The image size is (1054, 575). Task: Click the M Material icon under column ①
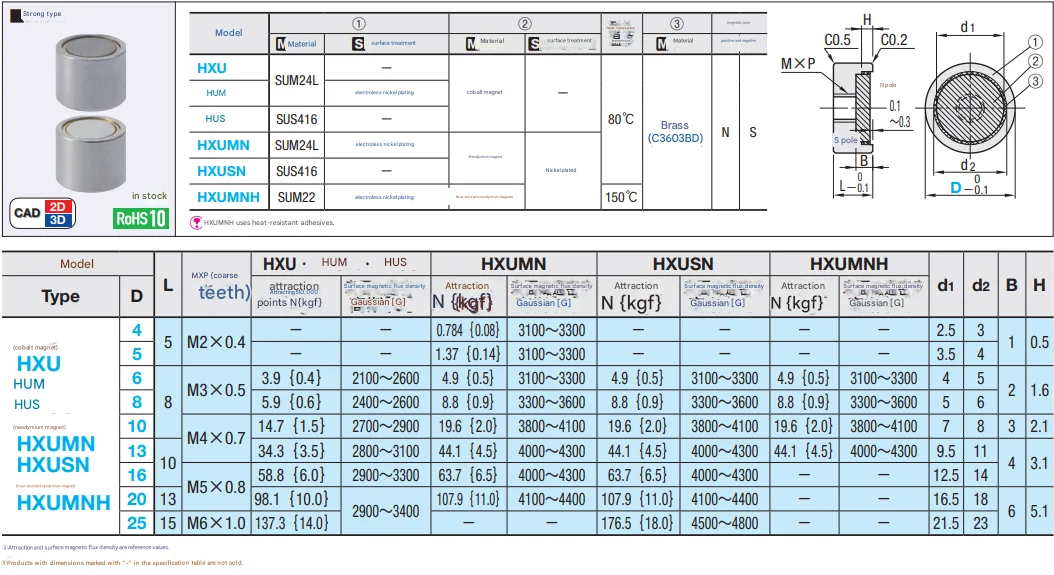(281, 43)
